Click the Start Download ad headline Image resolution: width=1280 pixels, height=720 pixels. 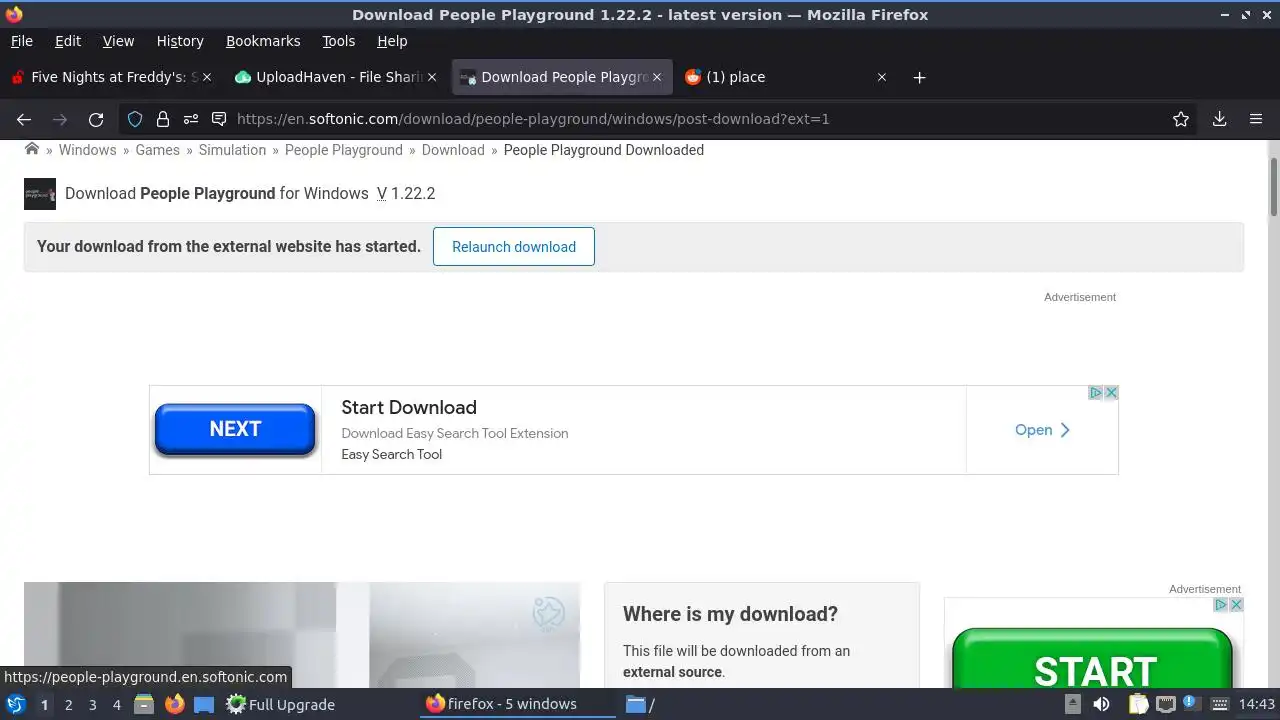point(409,408)
